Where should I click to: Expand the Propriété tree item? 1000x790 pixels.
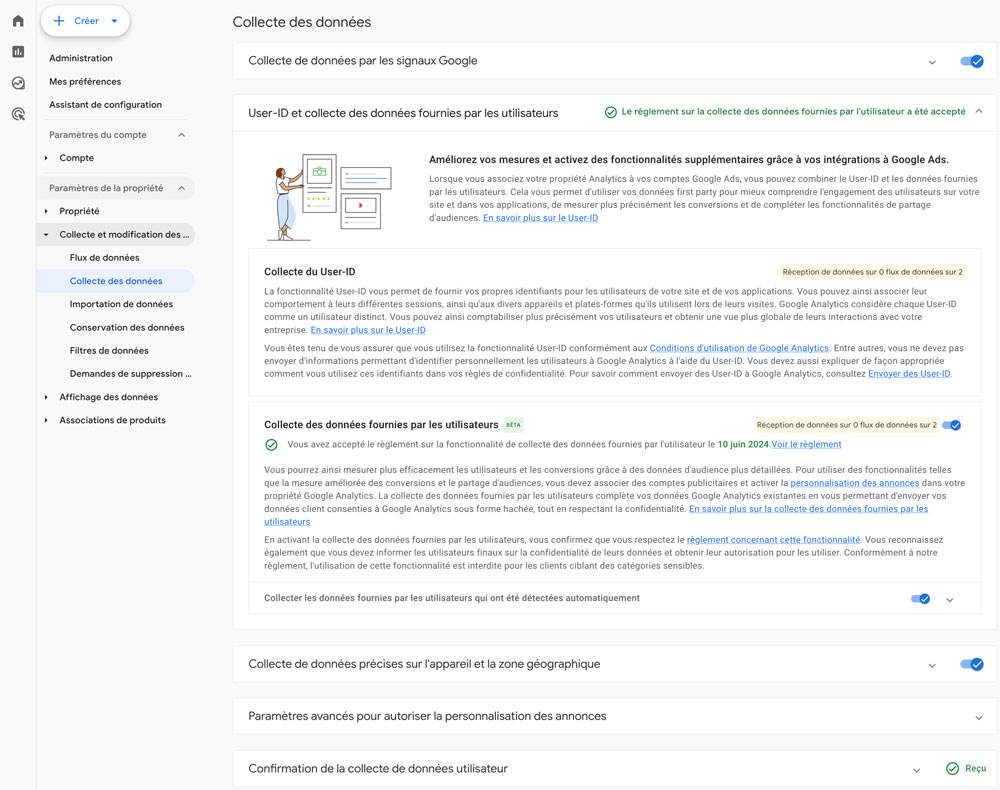46,211
